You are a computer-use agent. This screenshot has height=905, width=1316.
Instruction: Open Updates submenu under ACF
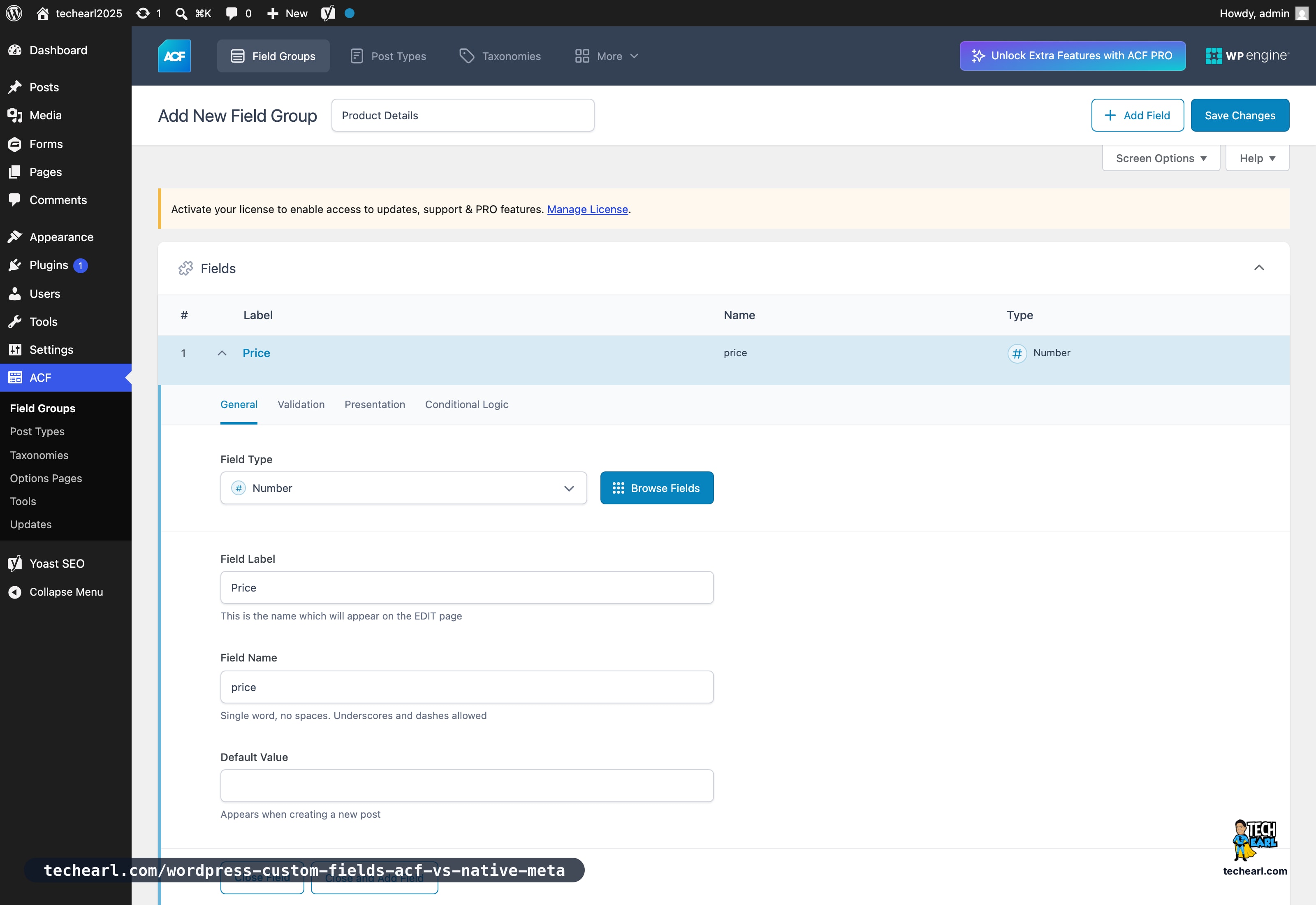[x=30, y=524]
